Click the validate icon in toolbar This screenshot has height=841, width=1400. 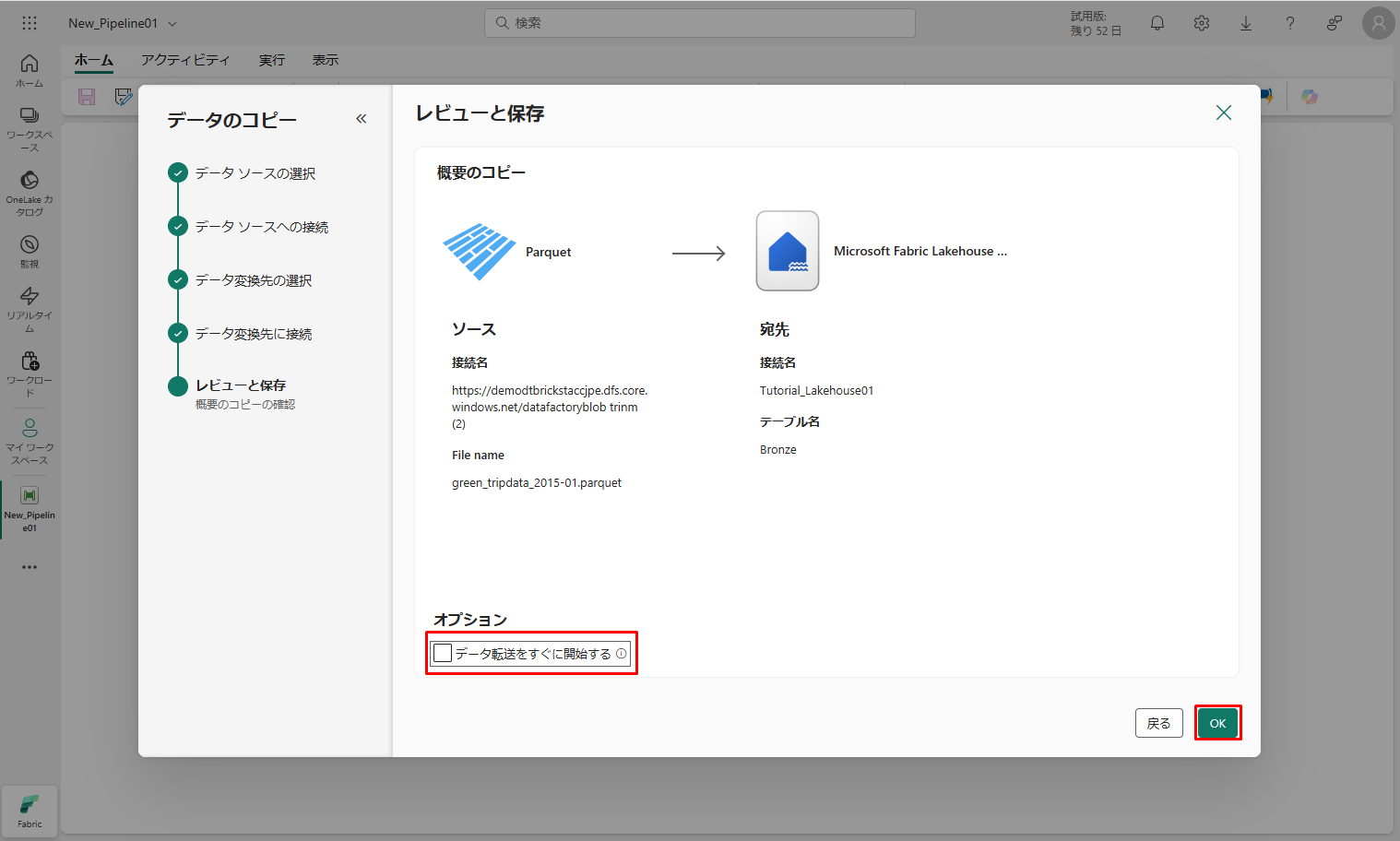pos(124,97)
